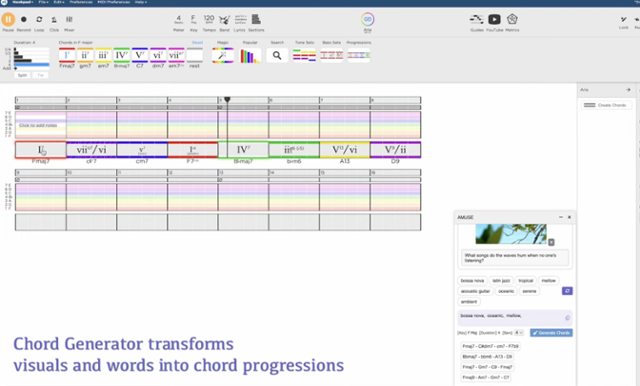Toggle the Lock icon in toolbar
The image size is (640, 386).
[x=624, y=20]
